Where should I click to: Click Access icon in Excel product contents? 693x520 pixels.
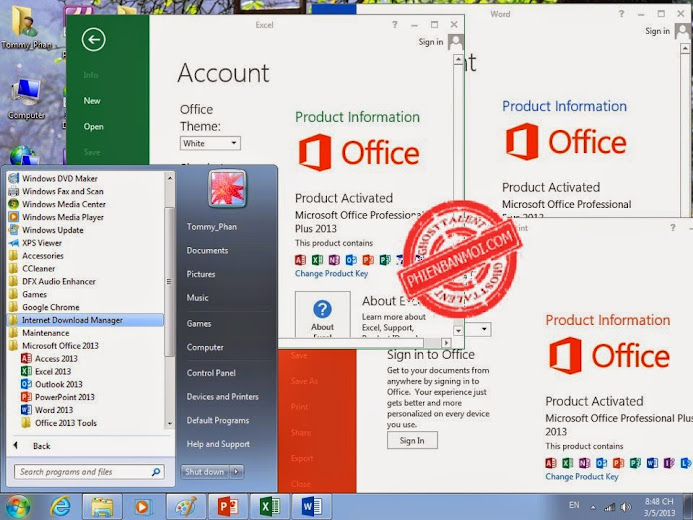click(301, 260)
